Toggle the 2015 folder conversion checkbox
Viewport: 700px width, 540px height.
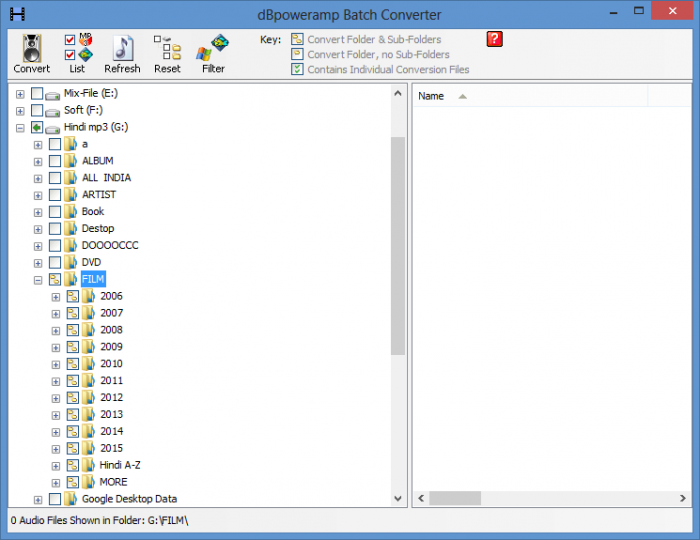73,449
